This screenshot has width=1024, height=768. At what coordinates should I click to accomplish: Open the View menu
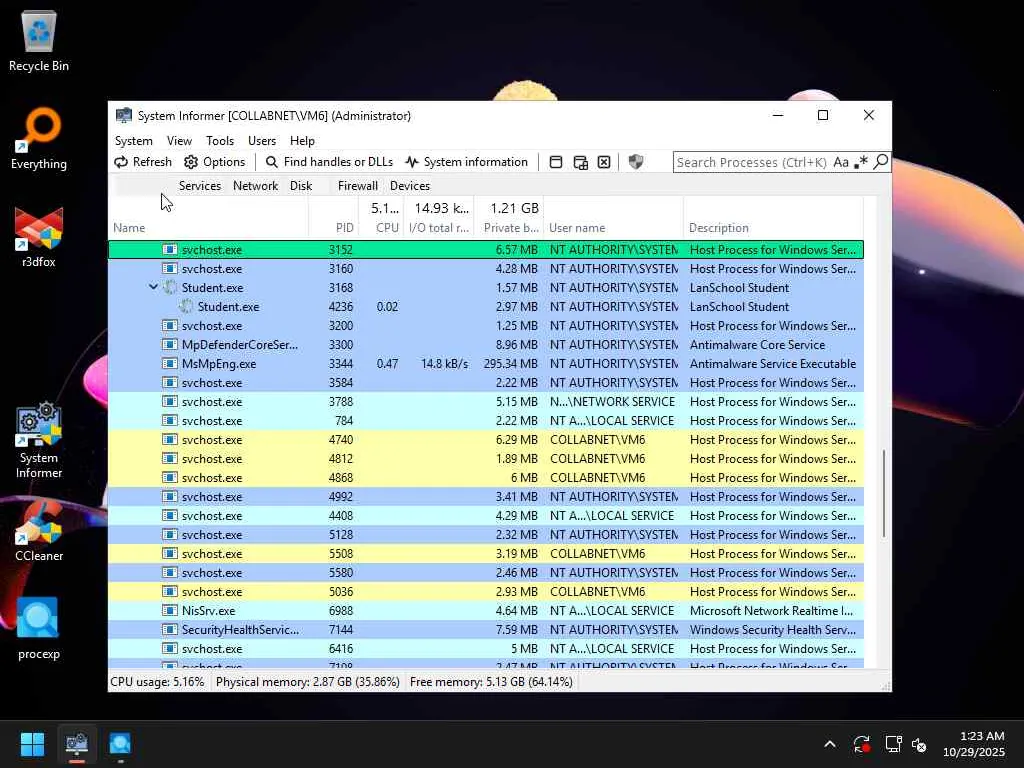point(179,140)
